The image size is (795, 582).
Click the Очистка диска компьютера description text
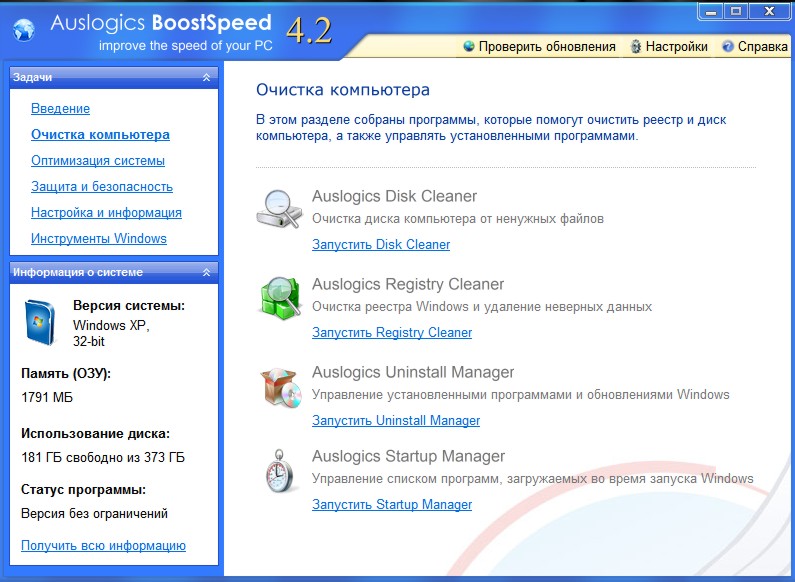458,219
